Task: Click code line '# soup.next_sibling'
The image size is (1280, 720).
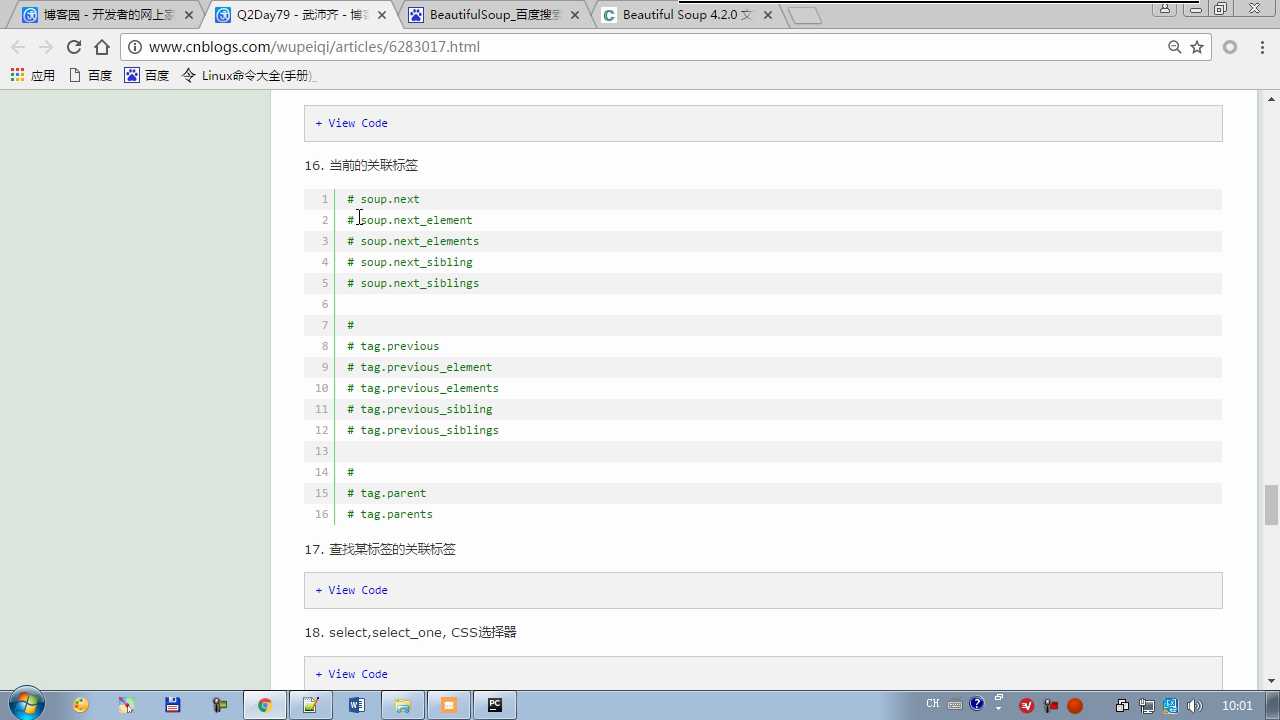Action: coord(410,262)
